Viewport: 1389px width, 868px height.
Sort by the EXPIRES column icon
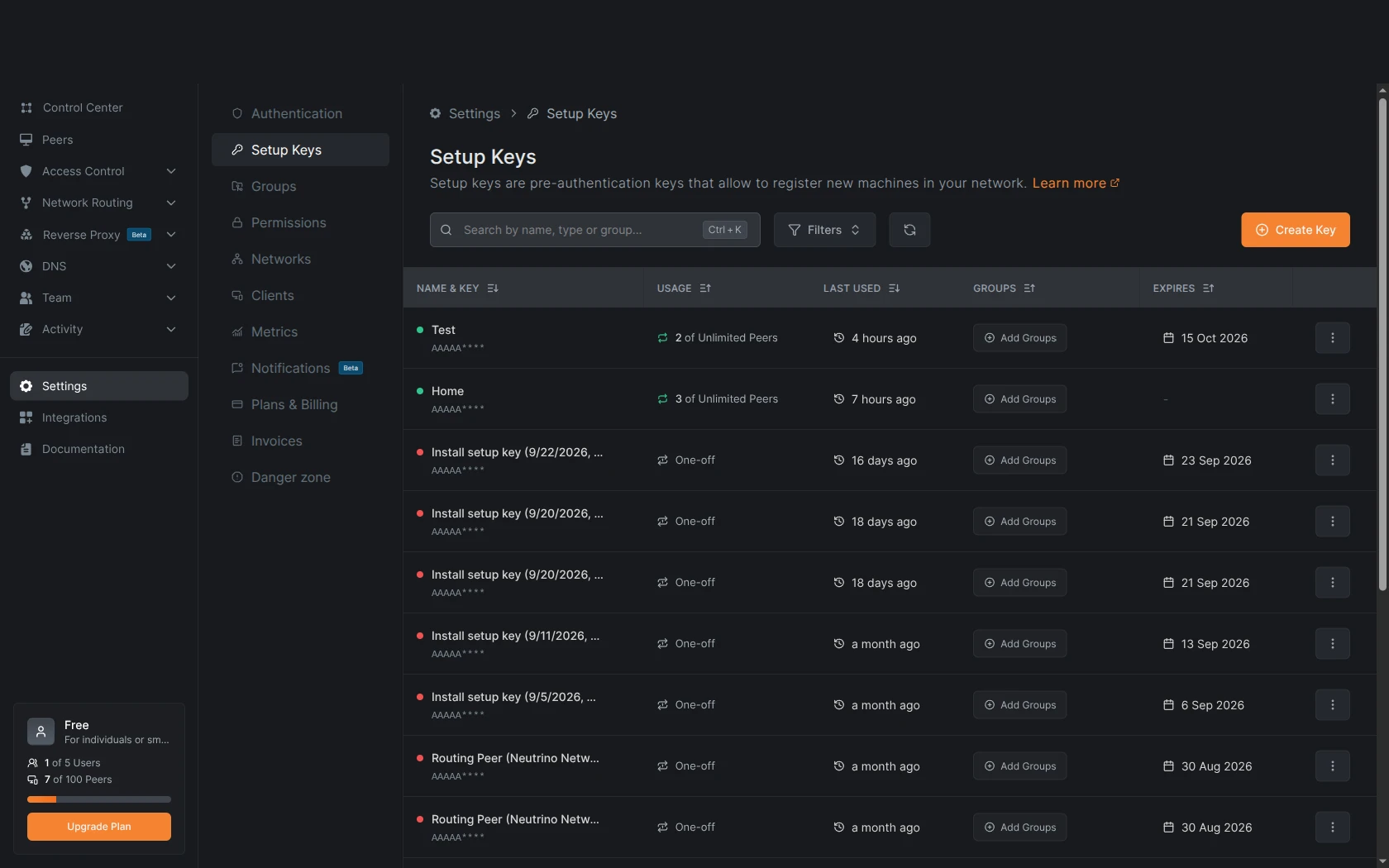click(x=1209, y=289)
